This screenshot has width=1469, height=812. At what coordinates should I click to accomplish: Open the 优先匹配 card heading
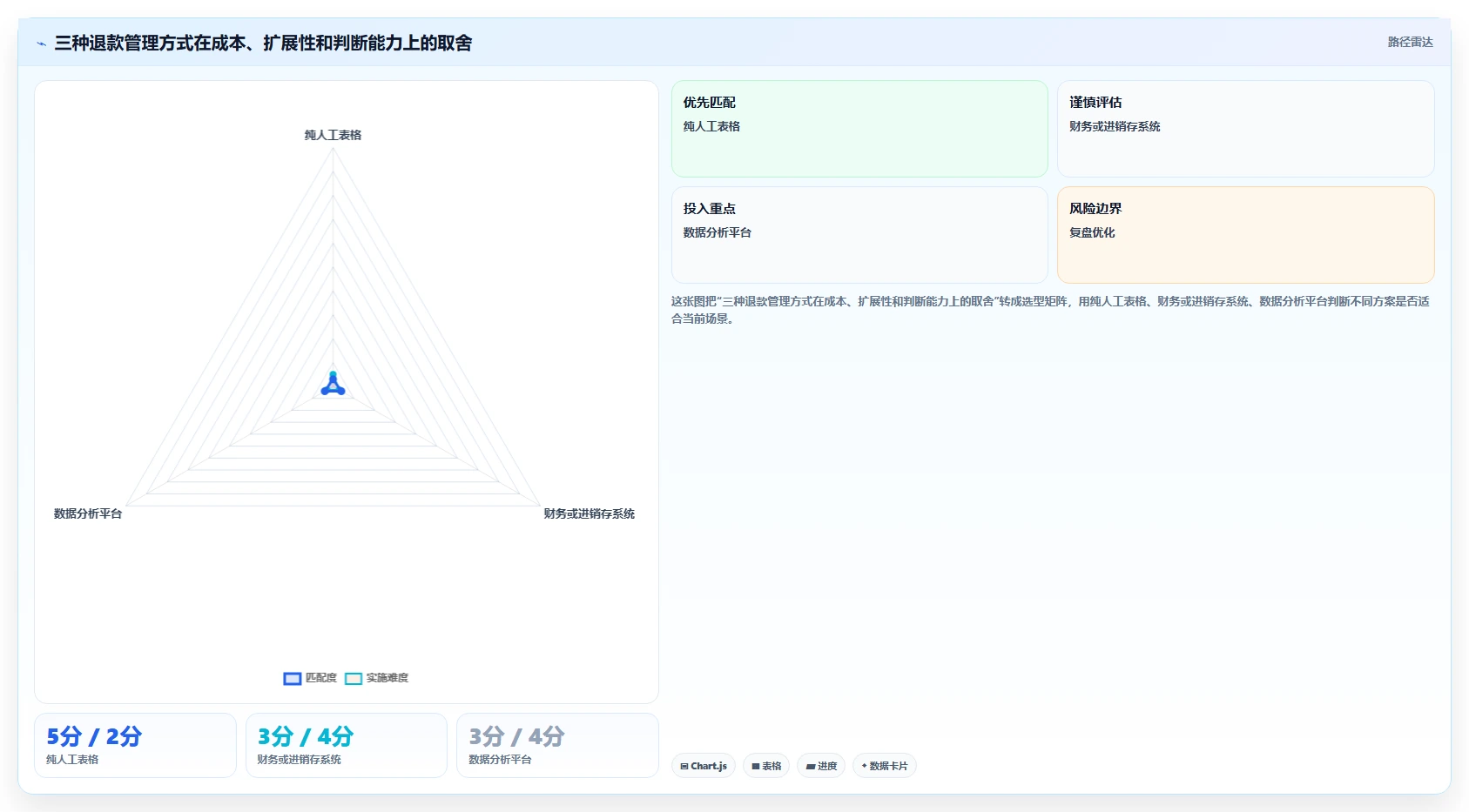pos(709,103)
